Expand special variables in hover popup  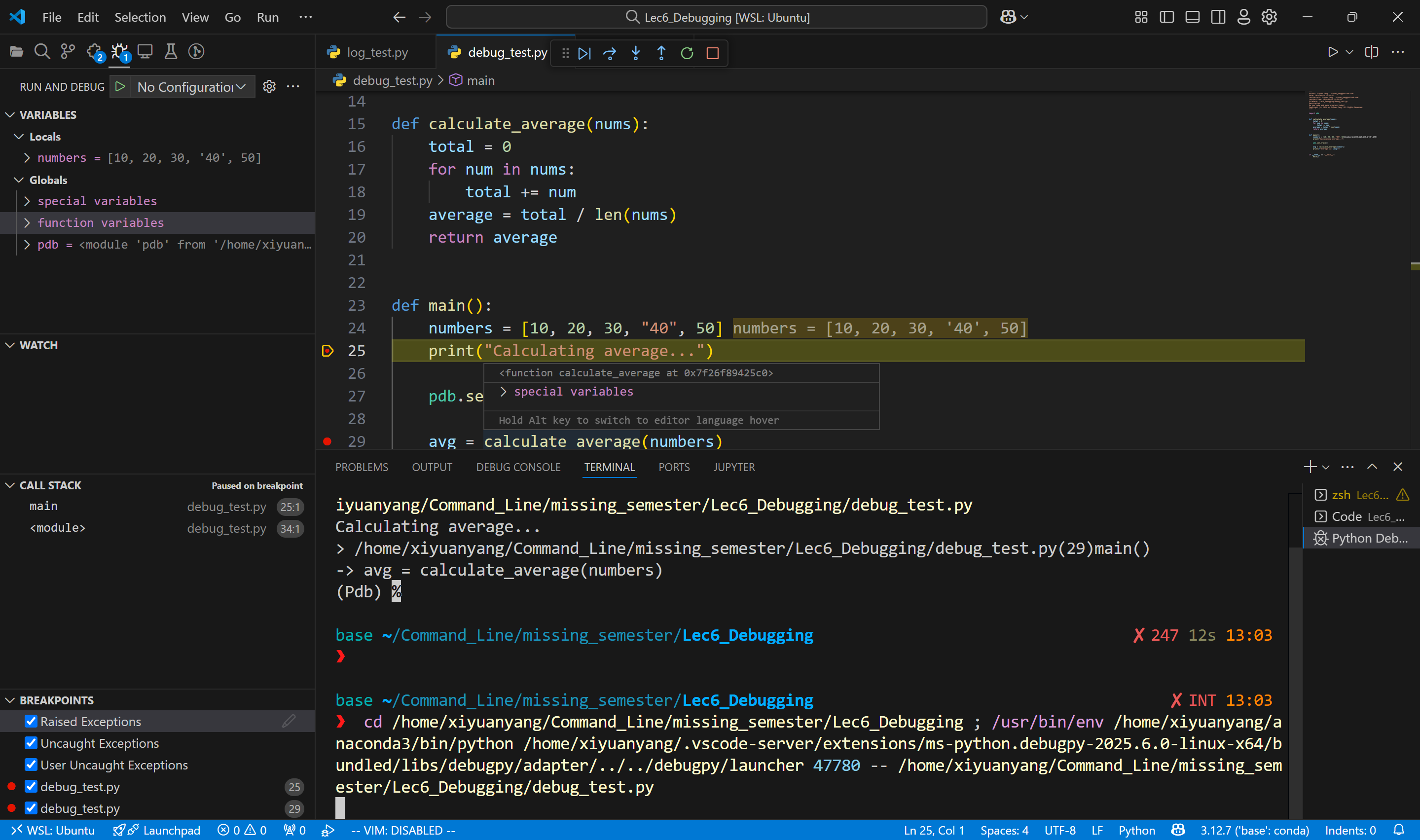click(x=503, y=392)
